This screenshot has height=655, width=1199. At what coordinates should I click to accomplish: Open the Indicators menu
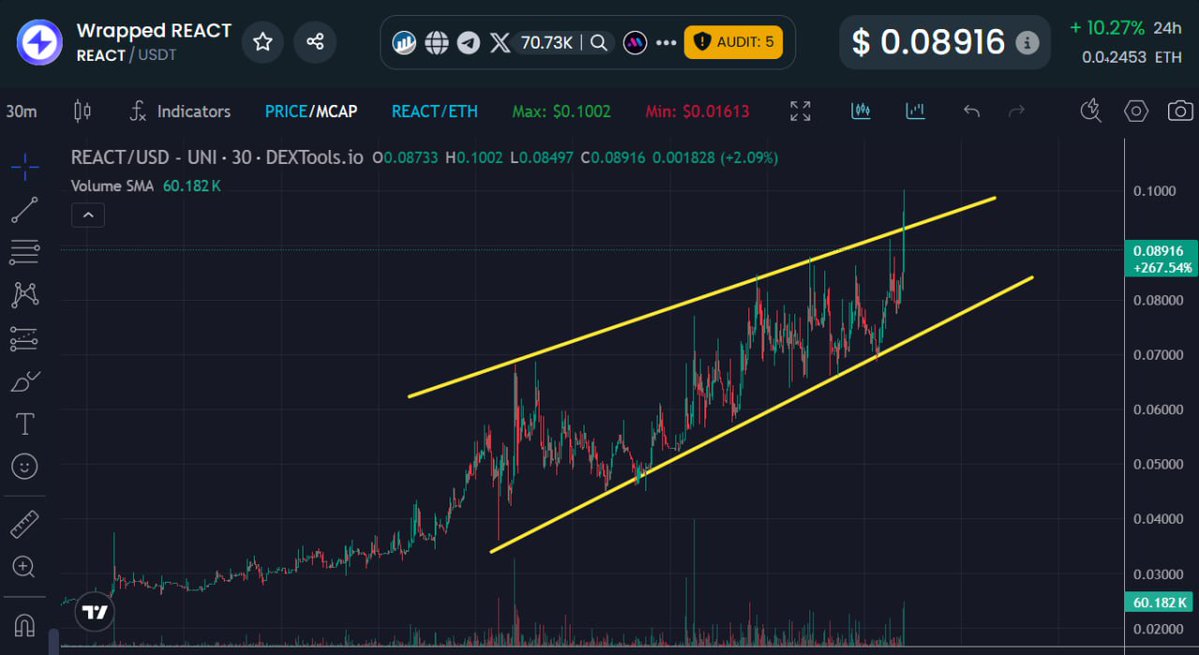(x=180, y=112)
